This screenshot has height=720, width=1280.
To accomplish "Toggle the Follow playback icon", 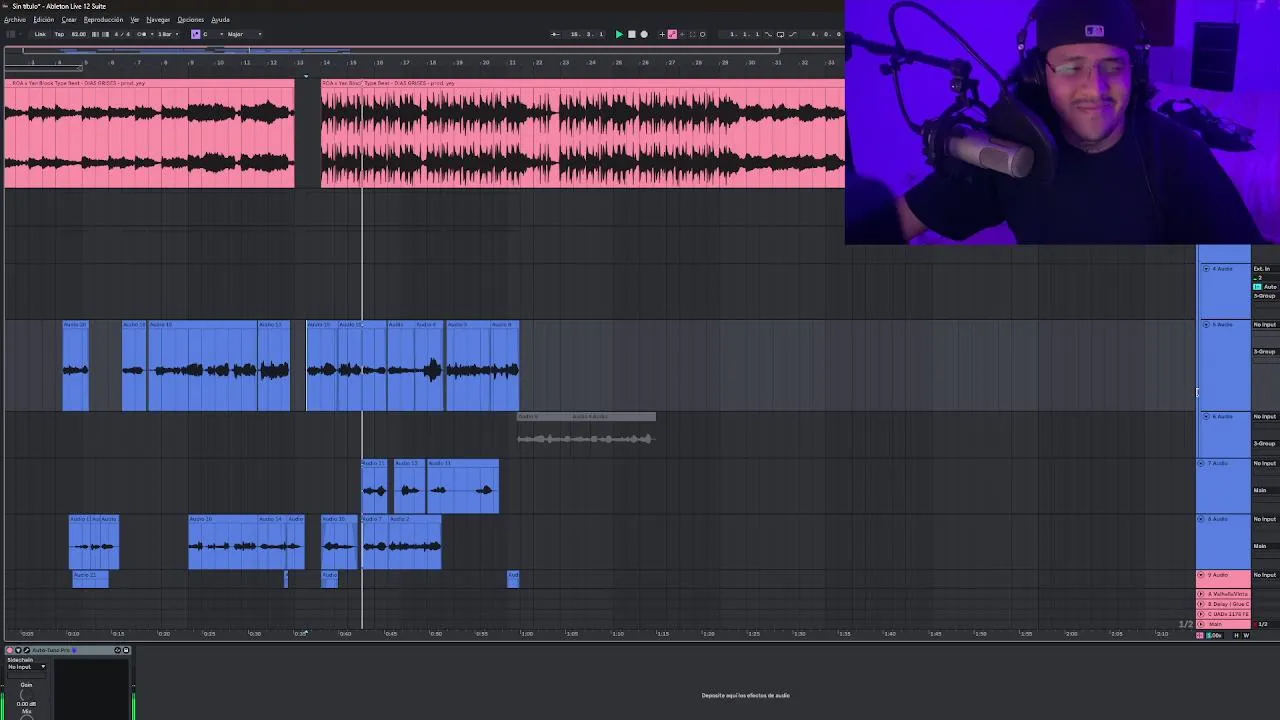I will [x=555, y=34].
